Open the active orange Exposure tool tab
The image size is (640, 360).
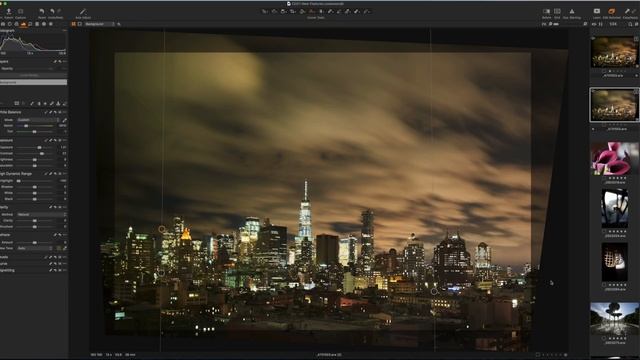pyautogui.click(x=23, y=24)
